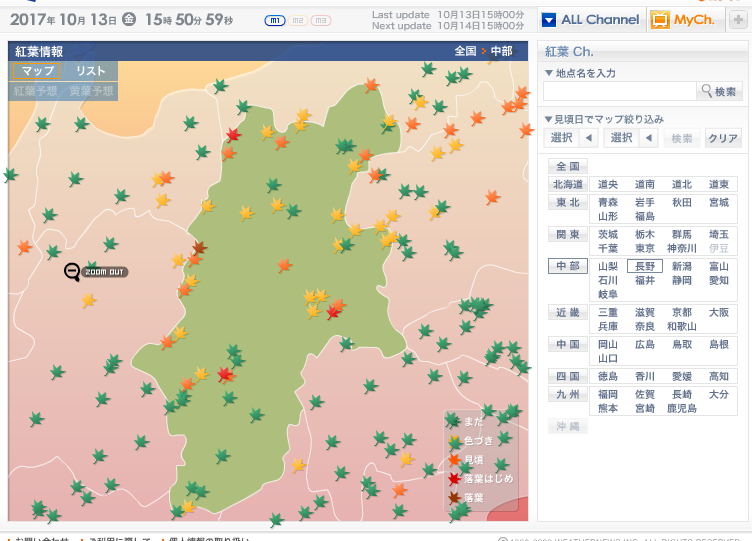The width and height of the screenshot is (752, 541).
Task: Click the orange leaf marker at Nagano's northern tip
Action: pos(371,85)
